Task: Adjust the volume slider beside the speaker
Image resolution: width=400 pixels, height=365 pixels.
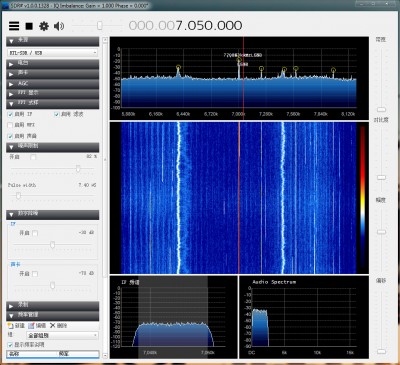Action: click(x=99, y=26)
